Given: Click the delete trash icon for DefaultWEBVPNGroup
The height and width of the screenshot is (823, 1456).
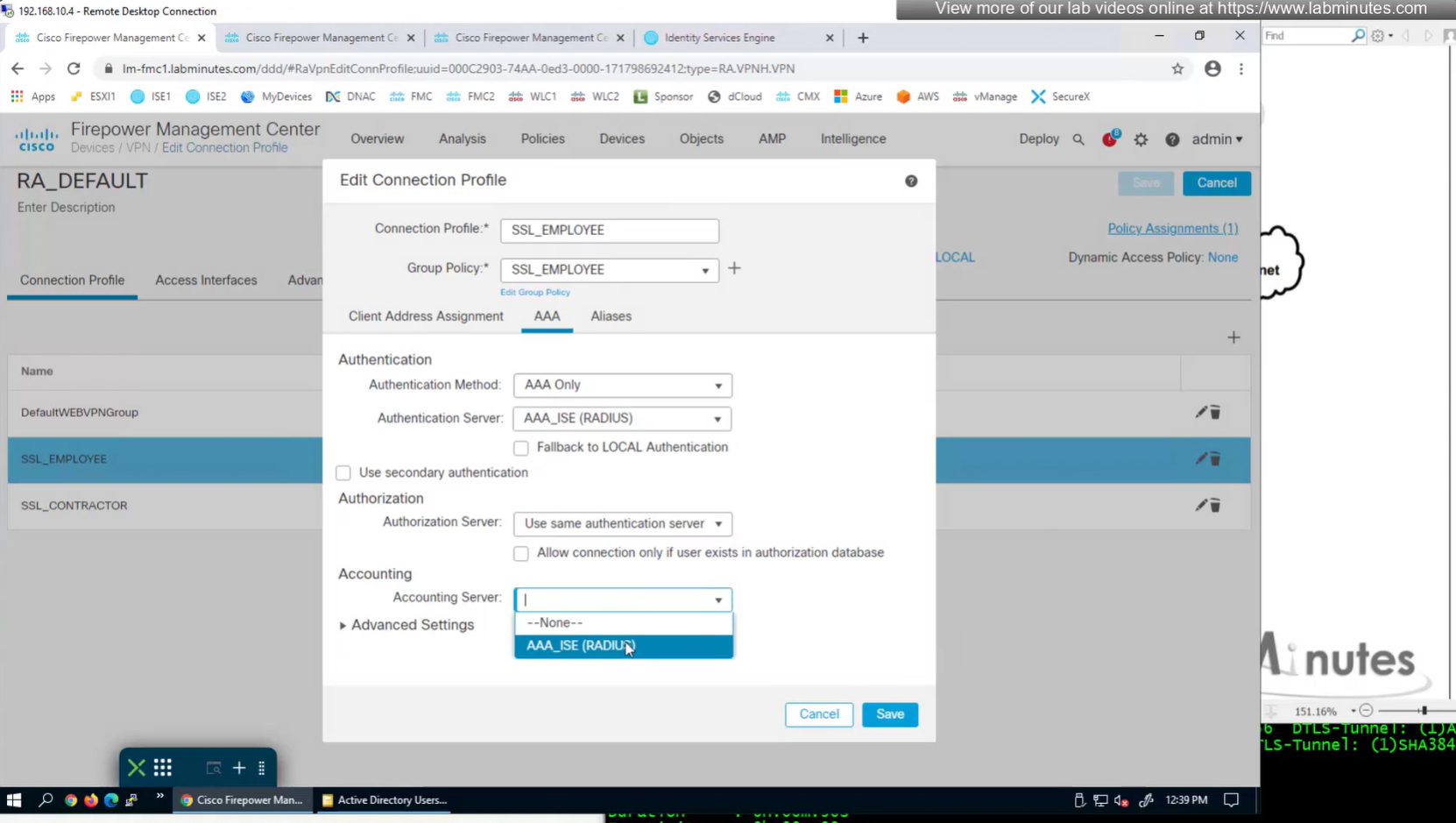Looking at the screenshot, I should point(1215,412).
